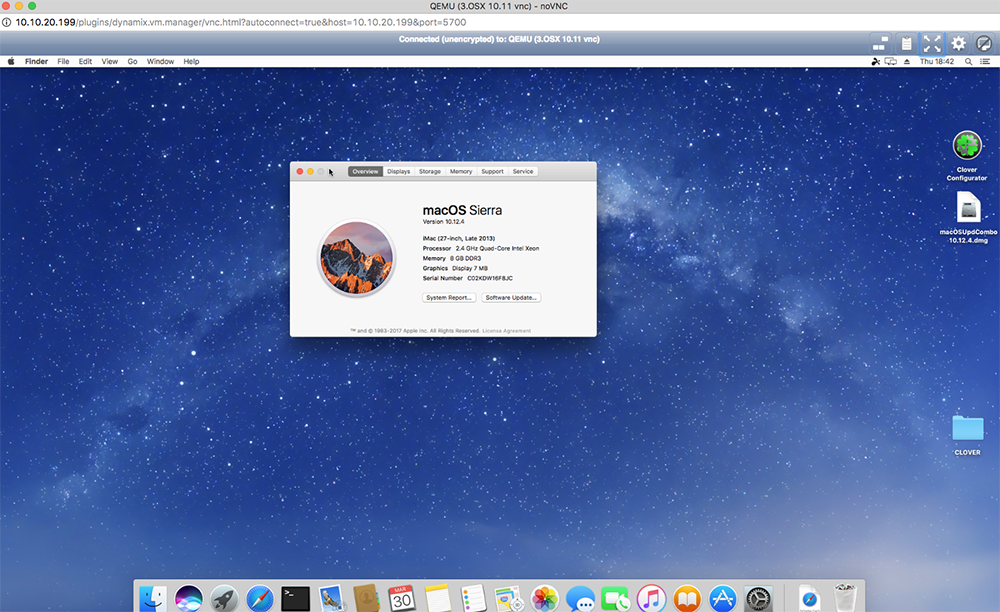
Task: Click the Software Update button
Action: (x=511, y=298)
